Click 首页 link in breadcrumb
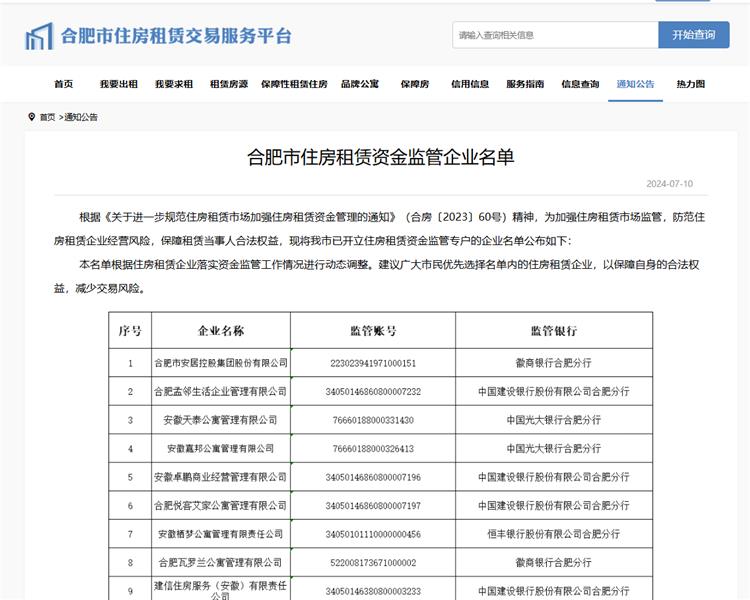The height and width of the screenshot is (600, 750). [x=47, y=117]
